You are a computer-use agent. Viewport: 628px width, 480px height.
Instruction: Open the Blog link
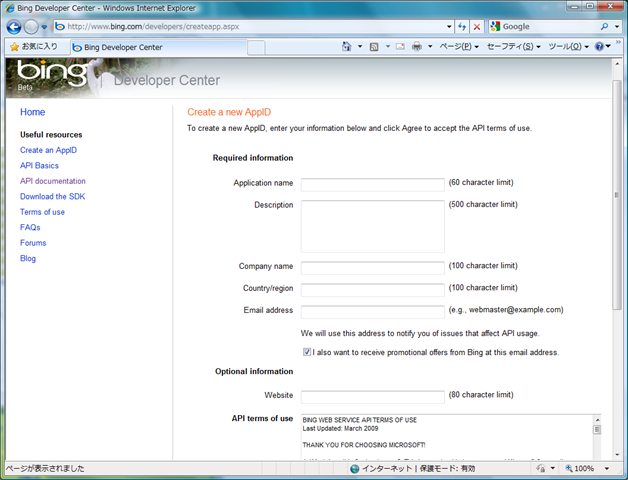pos(28,258)
